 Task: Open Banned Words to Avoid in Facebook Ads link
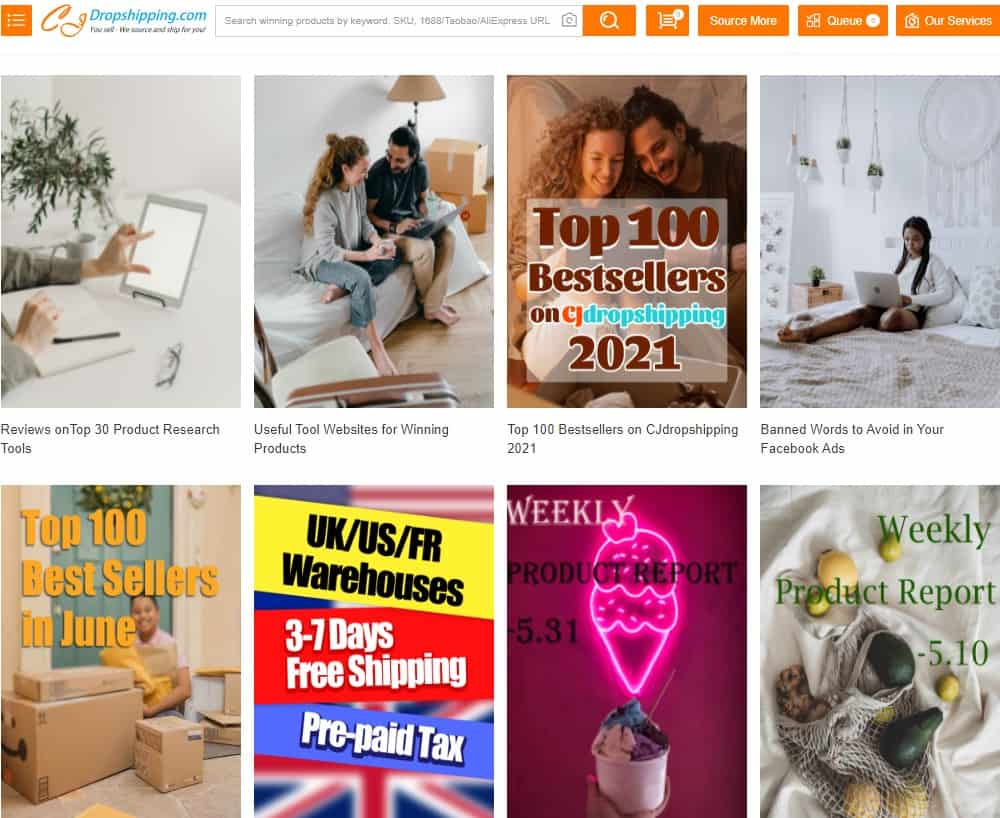tap(852, 439)
